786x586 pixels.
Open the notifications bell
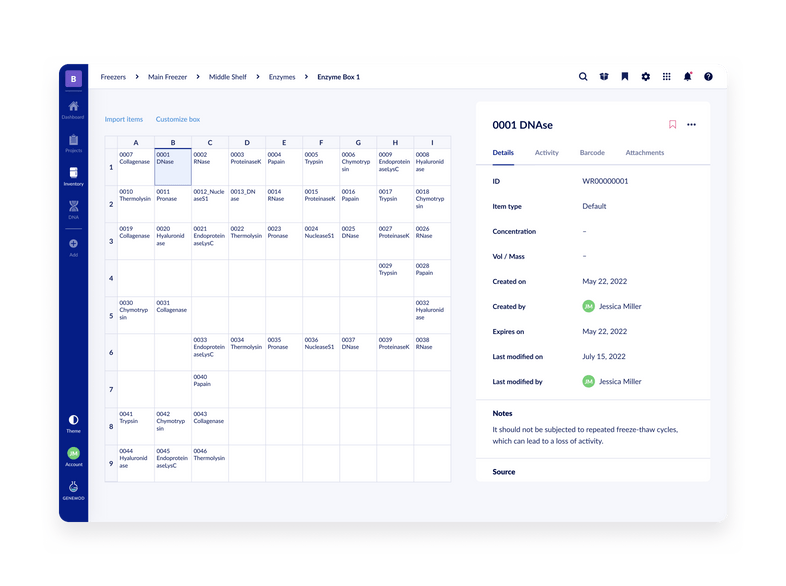click(x=687, y=77)
